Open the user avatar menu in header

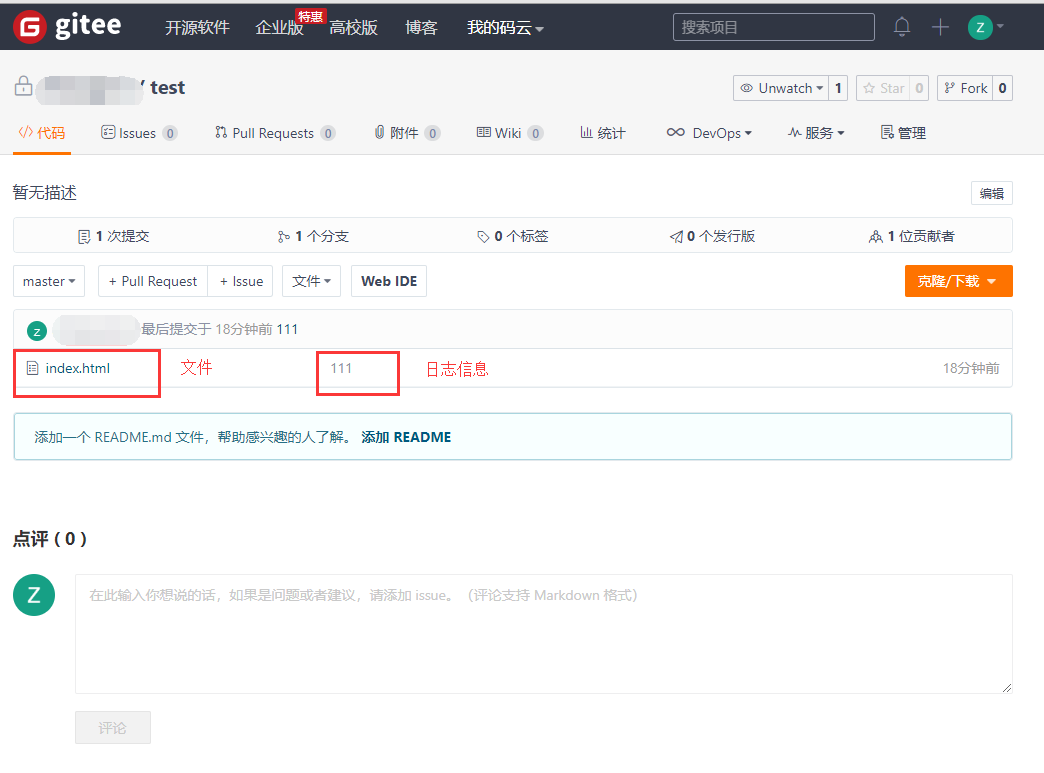click(x=985, y=27)
